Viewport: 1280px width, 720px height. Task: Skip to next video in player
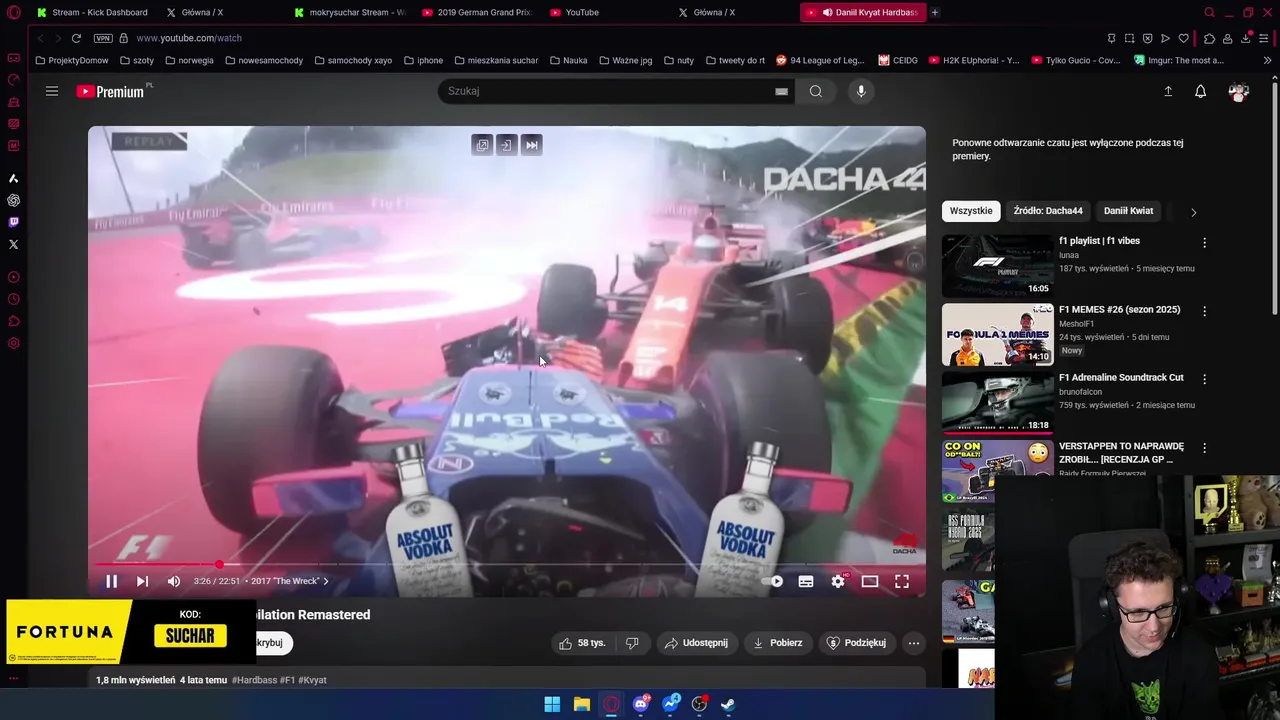click(x=142, y=581)
